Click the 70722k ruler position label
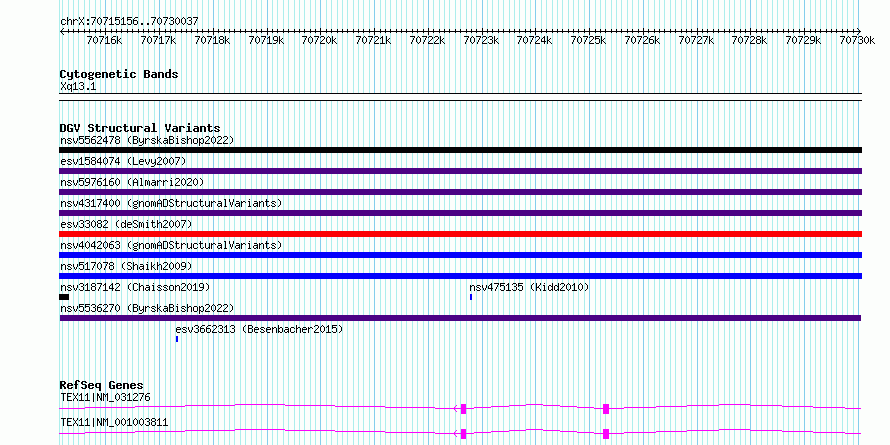The height and width of the screenshot is (445, 890). tap(427, 40)
